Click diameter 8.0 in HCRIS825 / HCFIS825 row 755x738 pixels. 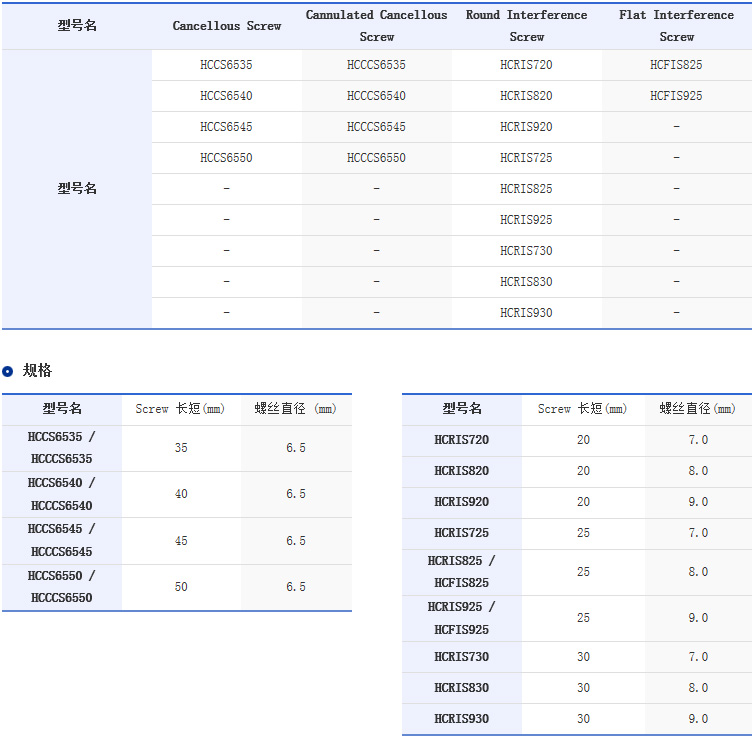click(x=698, y=572)
